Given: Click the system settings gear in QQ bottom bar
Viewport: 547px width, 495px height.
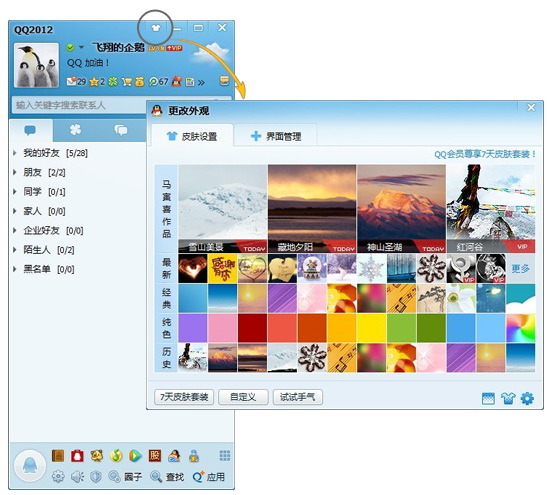Looking at the screenshot, I should pyautogui.click(x=58, y=477).
